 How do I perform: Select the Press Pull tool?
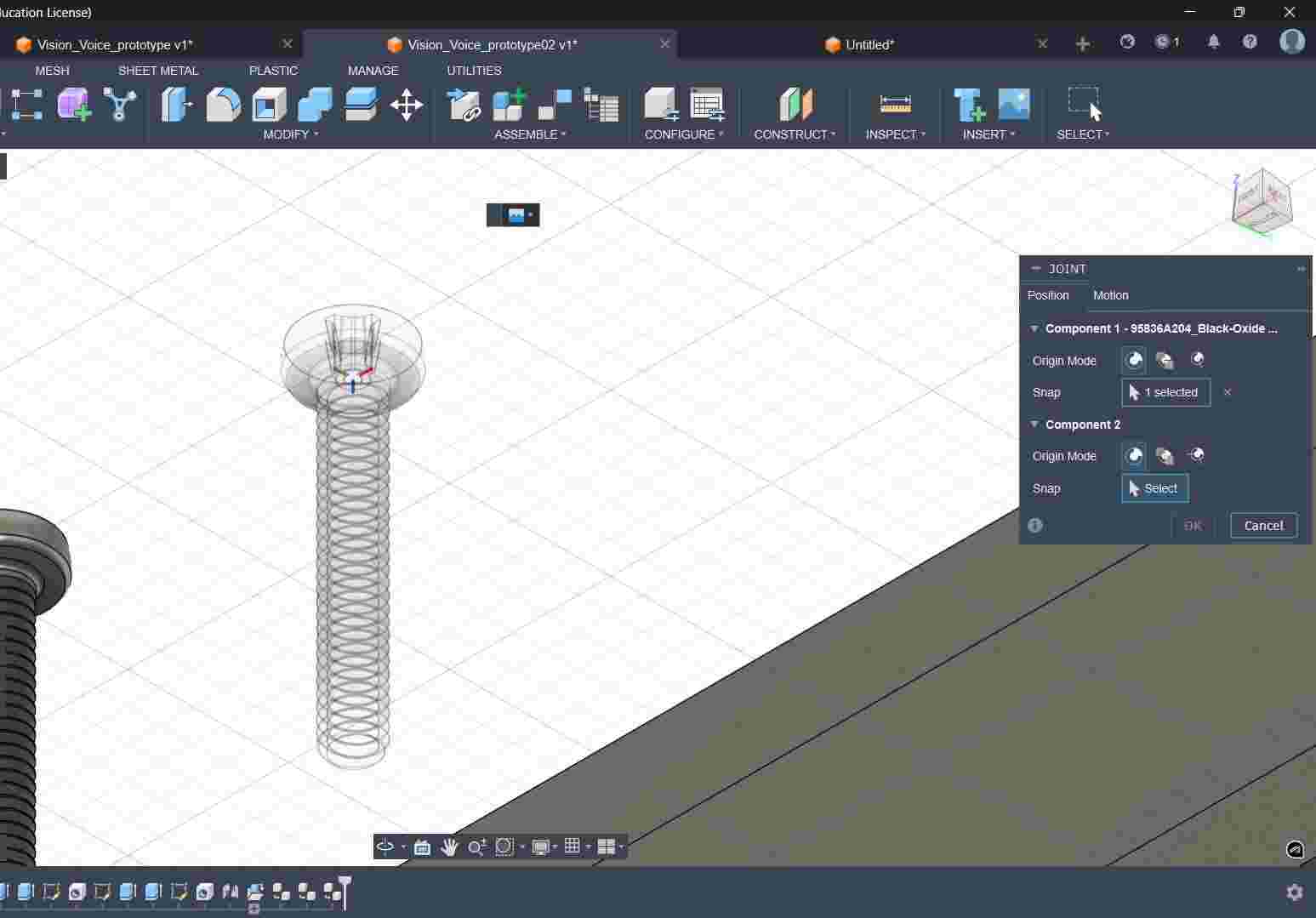point(177,105)
